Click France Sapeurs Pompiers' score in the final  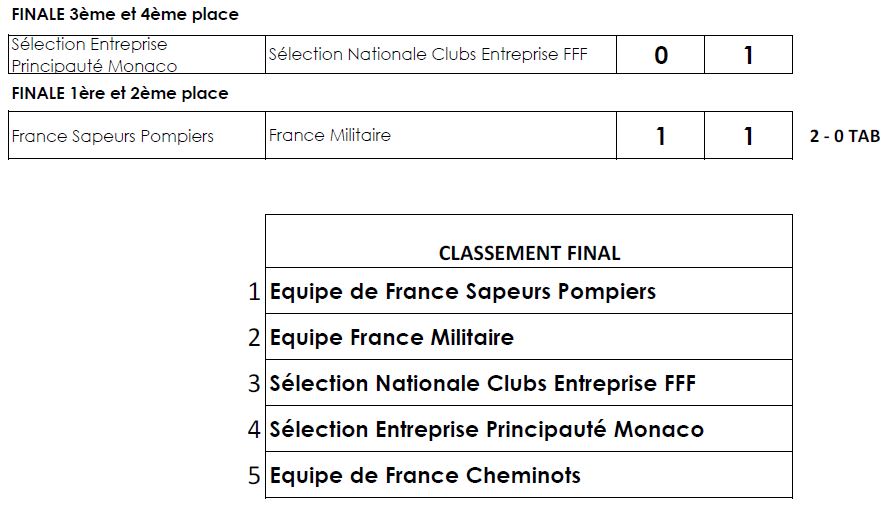point(660,136)
